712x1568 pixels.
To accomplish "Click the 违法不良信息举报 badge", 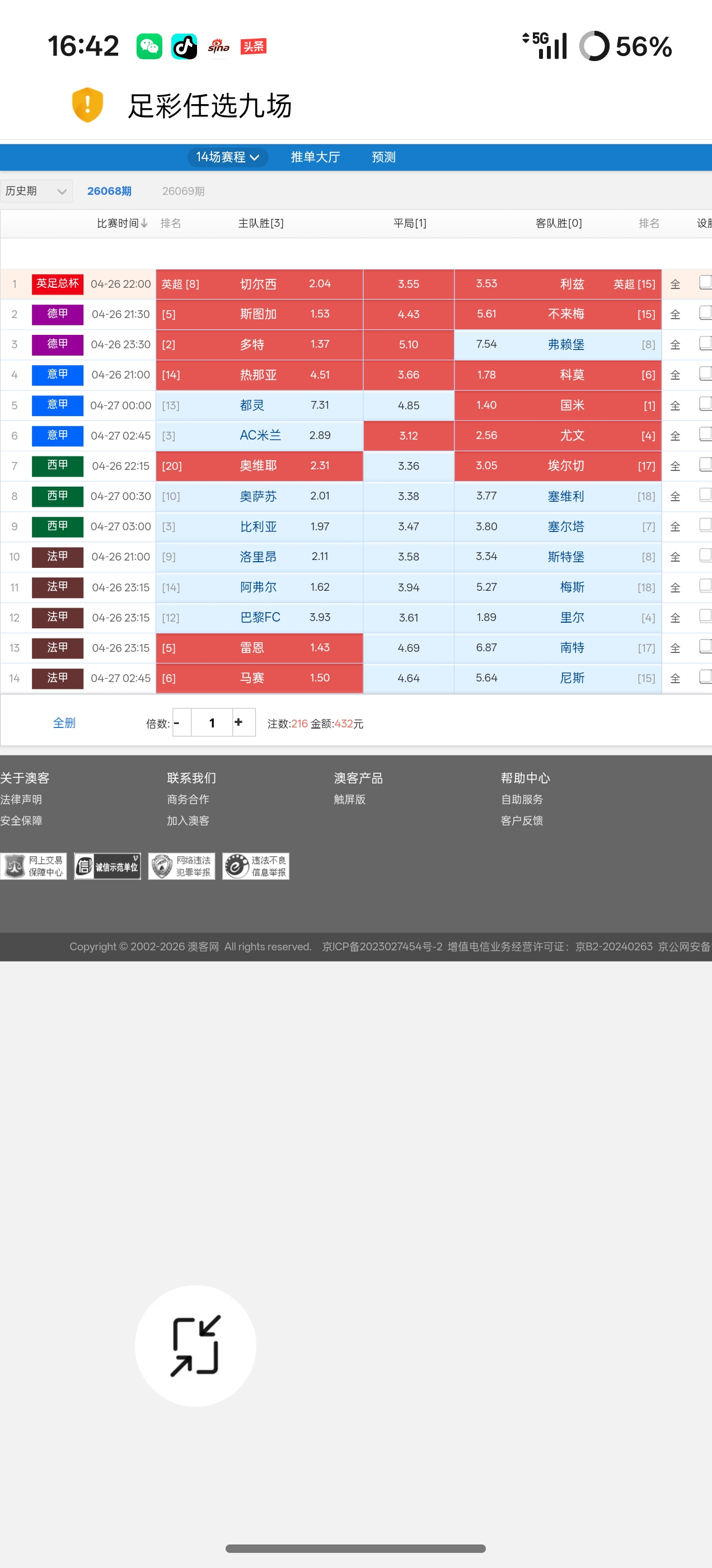I will tap(256, 866).
